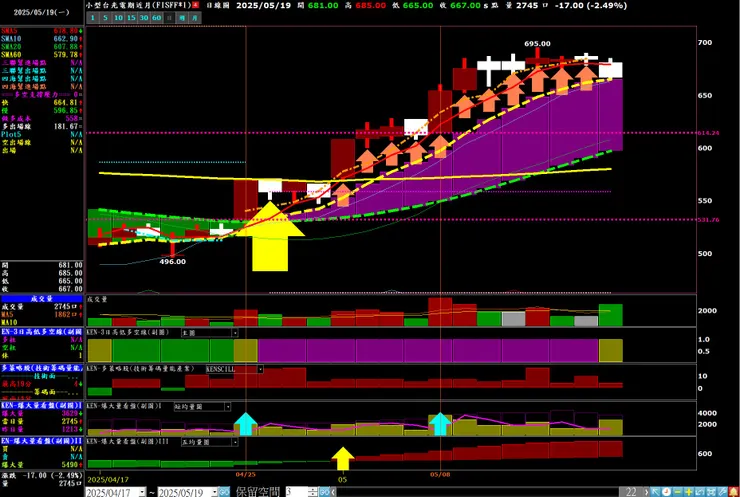Image resolution: width=740 pixels, height=497 pixels.
Task: Click the clock icon in bottom toolbar
Action: pos(666,492)
